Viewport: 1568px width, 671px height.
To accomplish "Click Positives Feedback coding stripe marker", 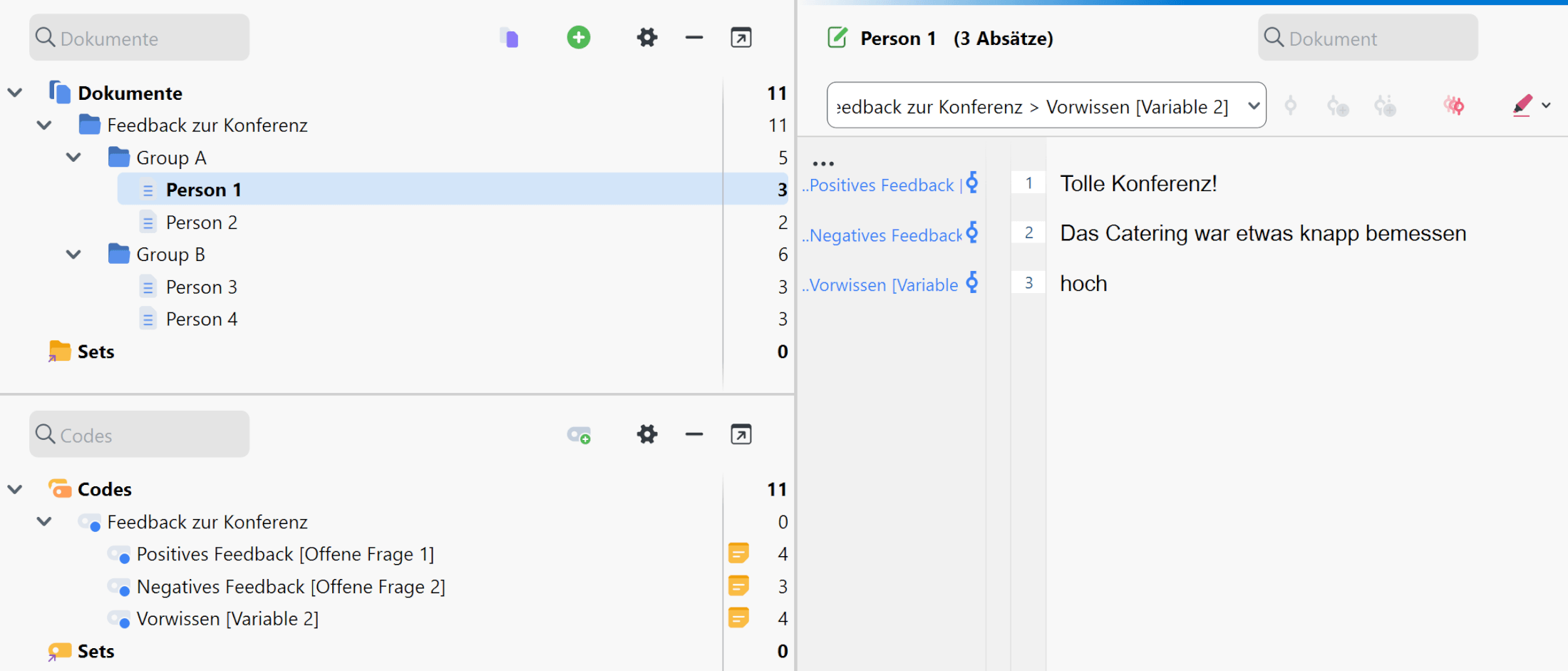I will [x=972, y=183].
